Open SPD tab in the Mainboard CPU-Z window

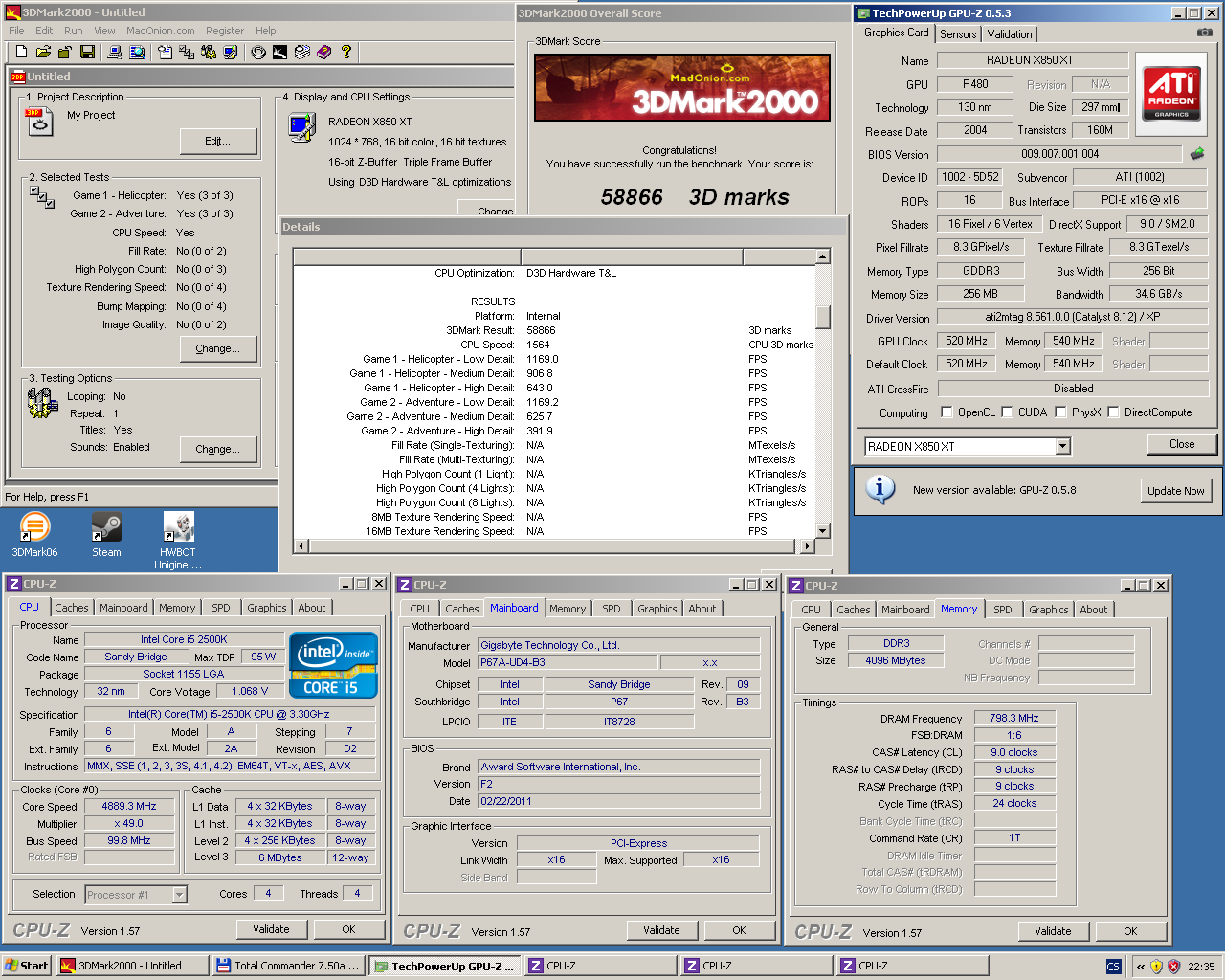point(612,609)
